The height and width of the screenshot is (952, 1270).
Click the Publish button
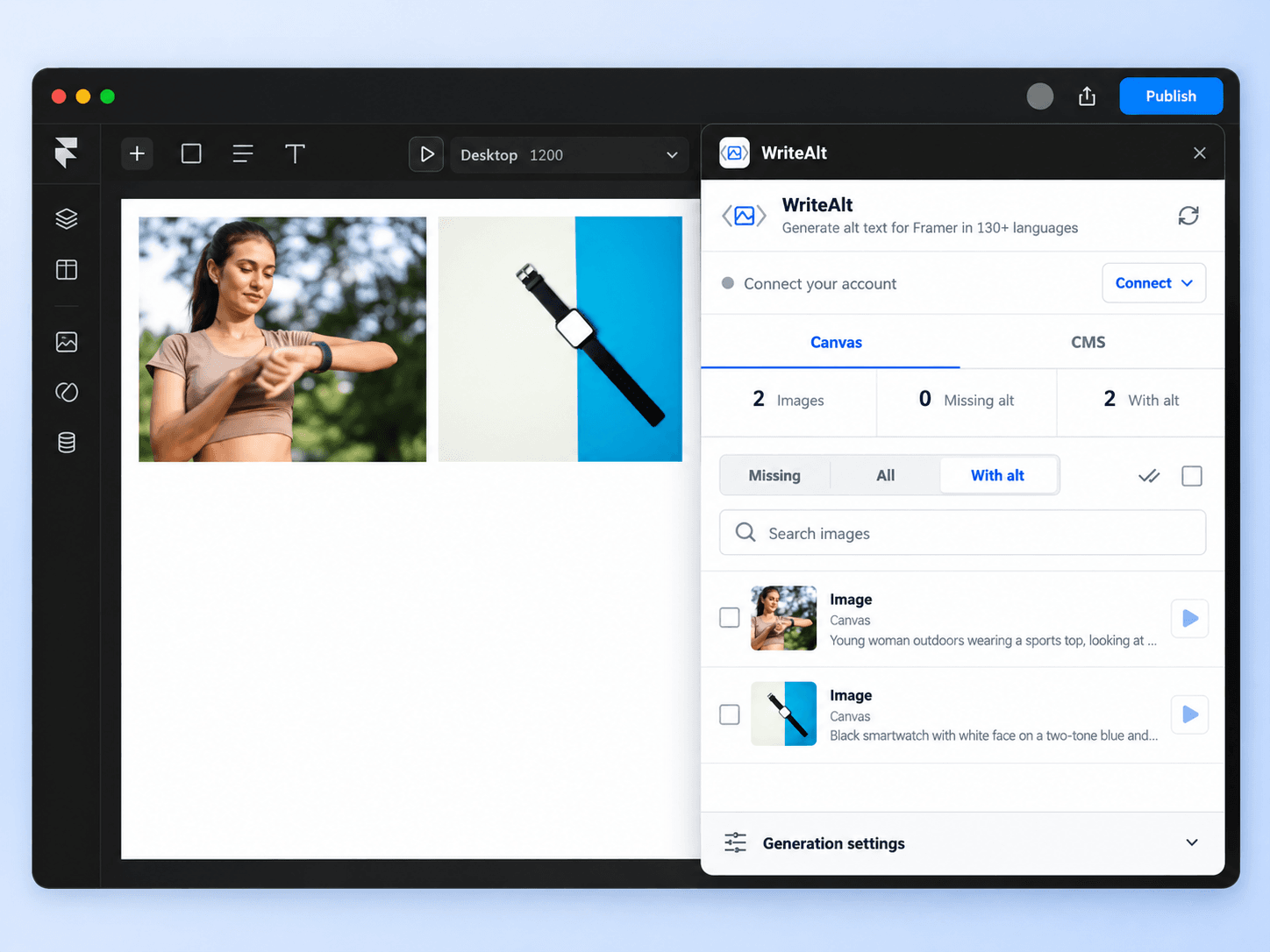[1171, 96]
